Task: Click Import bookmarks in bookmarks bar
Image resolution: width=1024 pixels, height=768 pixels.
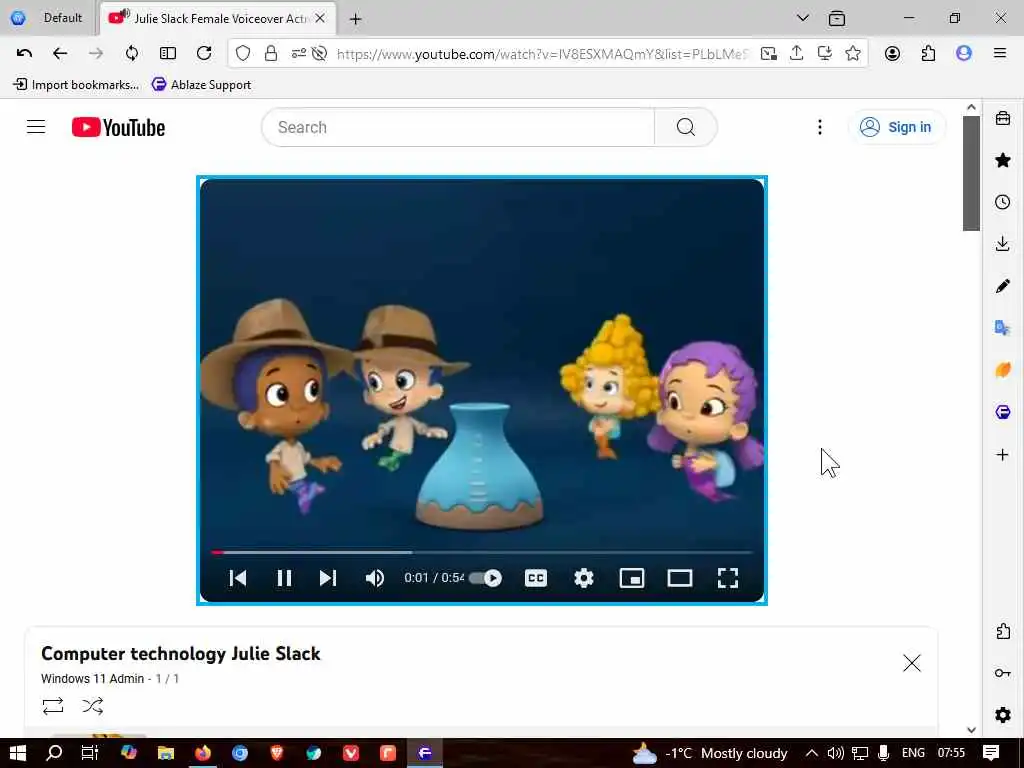Action: point(76,84)
